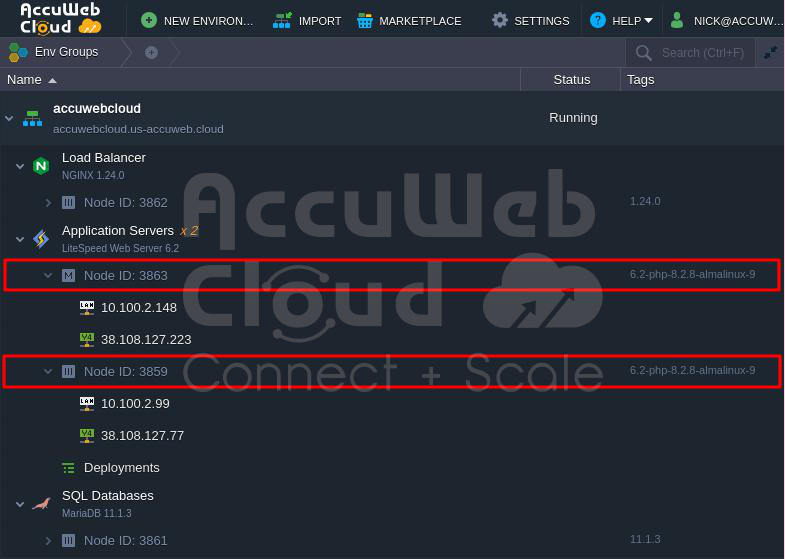
Task: Click the New Environment plus icon
Action: [149, 21]
